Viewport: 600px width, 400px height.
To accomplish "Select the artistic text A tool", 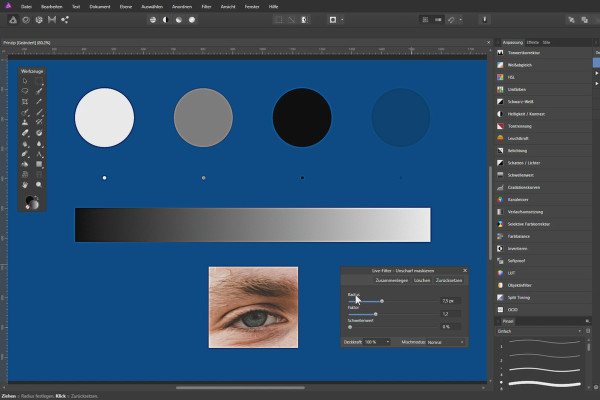I will [x=39, y=154].
